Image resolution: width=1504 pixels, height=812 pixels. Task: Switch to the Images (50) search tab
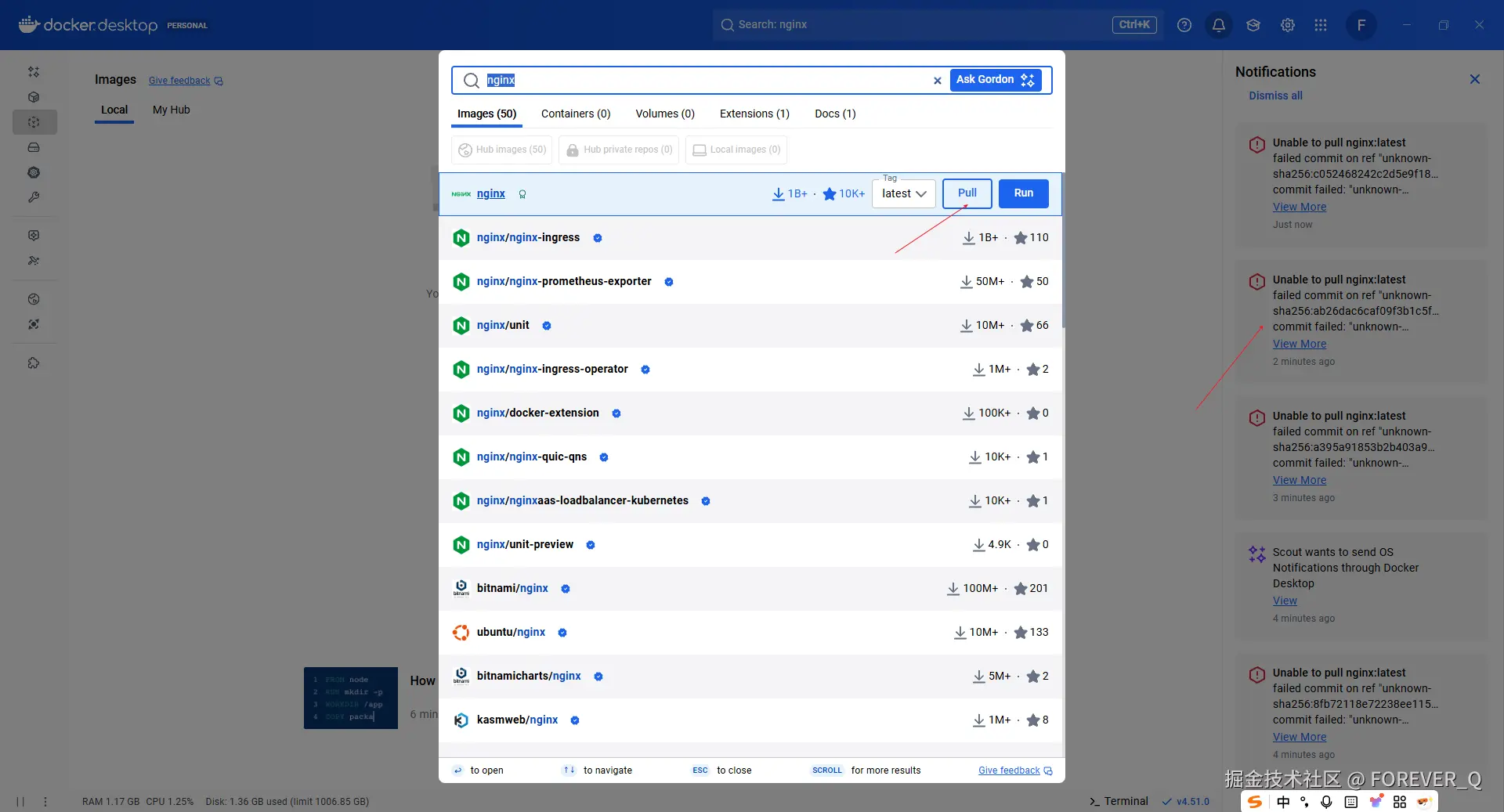[487, 114]
